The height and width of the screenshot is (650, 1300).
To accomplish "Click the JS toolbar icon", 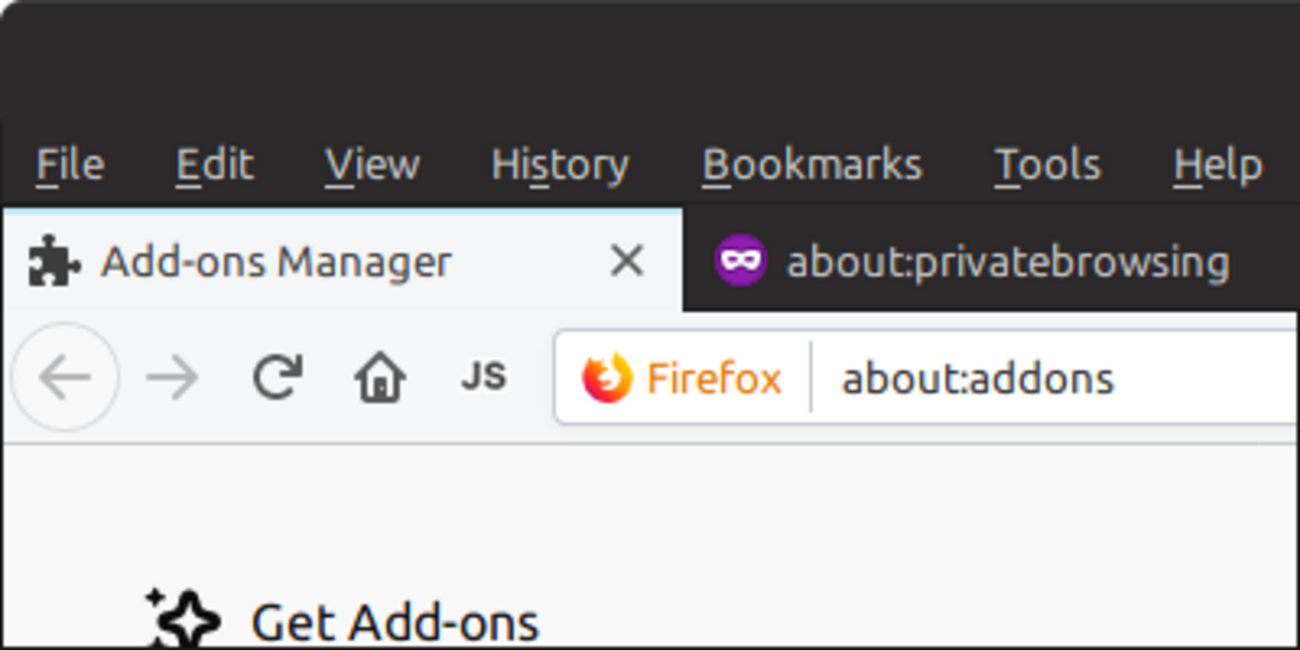I will tap(484, 377).
